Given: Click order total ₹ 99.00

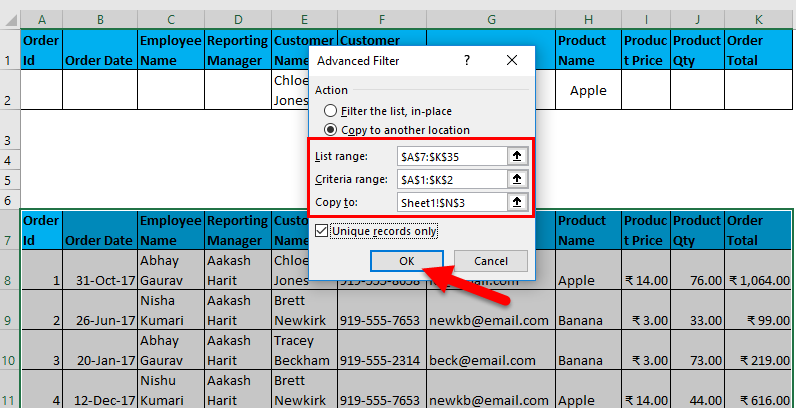Looking at the screenshot, I should (758, 310).
